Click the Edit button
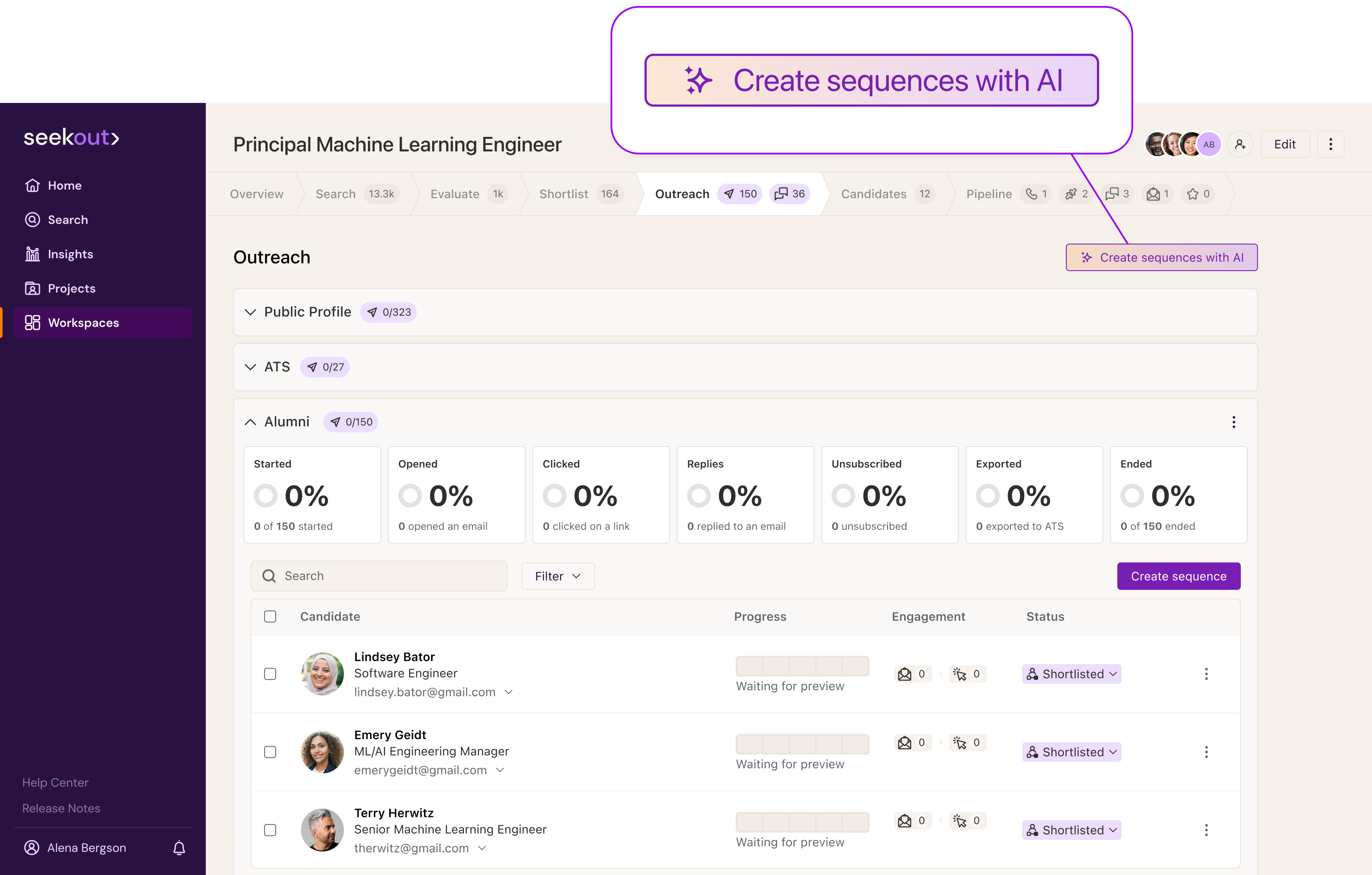This screenshot has width=1372, height=875. (x=1285, y=144)
